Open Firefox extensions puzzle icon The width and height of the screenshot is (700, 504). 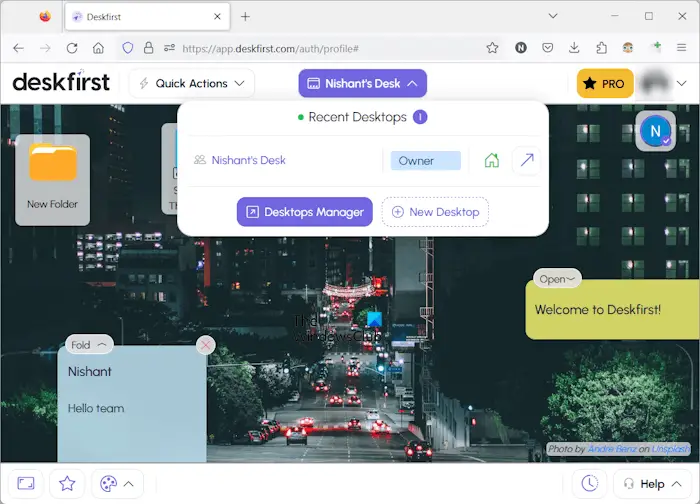click(x=601, y=48)
